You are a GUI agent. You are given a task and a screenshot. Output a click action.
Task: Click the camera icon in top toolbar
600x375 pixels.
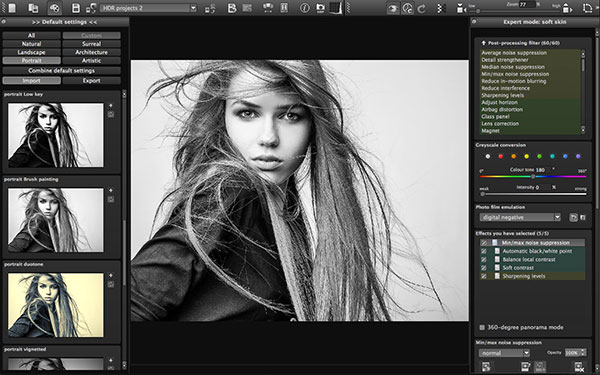coord(320,8)
